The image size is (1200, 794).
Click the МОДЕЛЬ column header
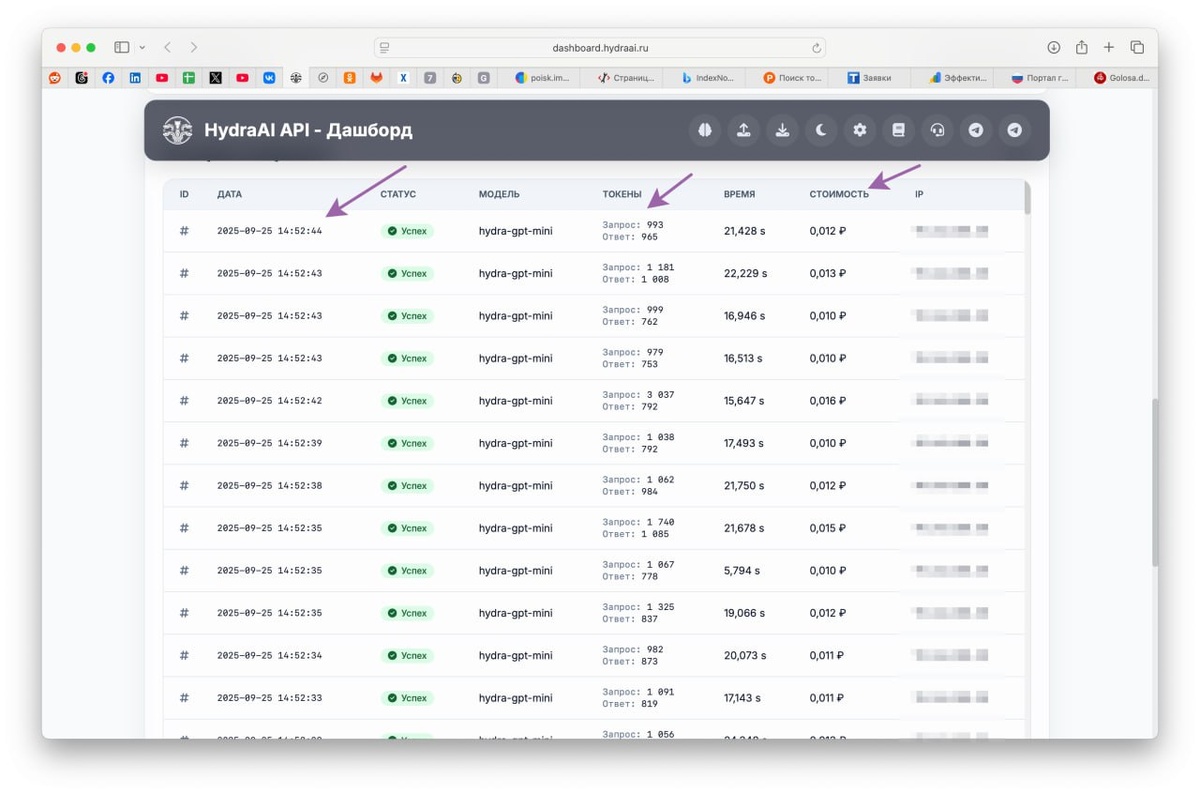click(x=499, y=194)
